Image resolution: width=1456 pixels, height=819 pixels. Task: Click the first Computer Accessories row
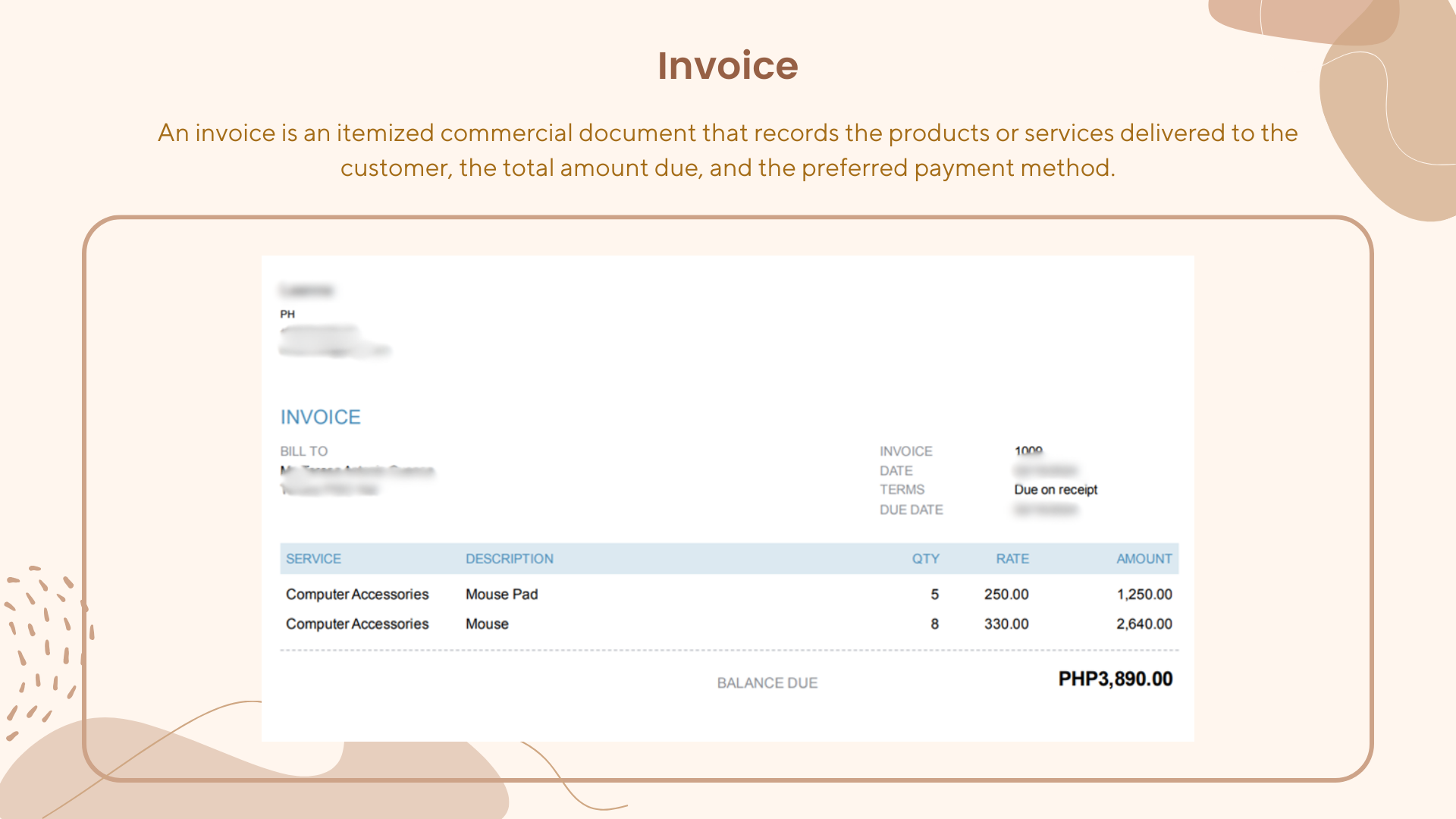click(357, 595)
